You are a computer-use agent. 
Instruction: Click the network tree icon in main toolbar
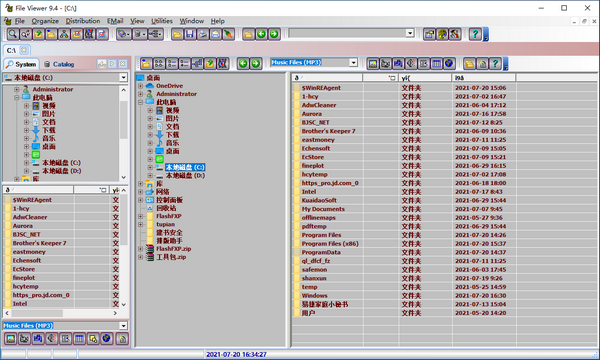coord(64,34)
